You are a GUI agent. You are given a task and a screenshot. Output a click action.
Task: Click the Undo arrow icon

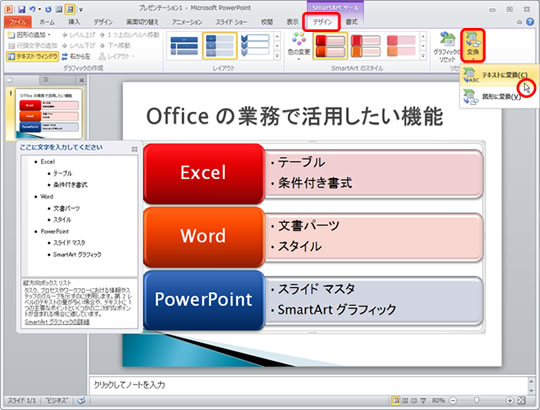32,9
